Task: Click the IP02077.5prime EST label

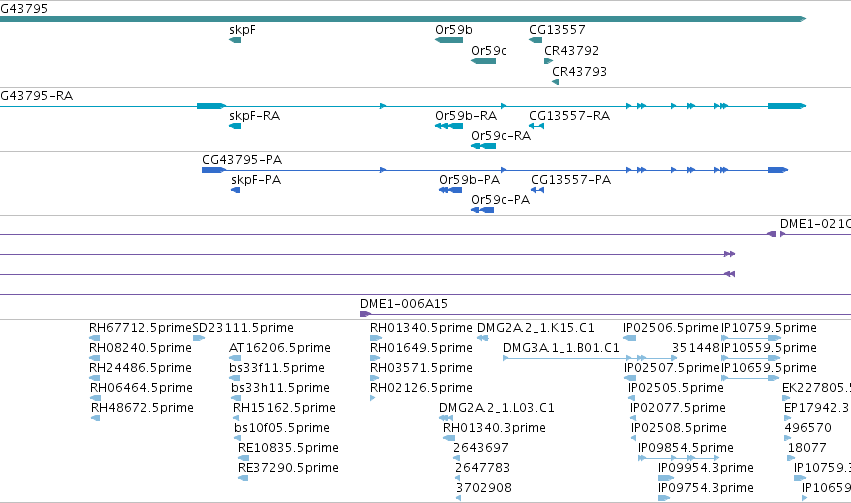Action: point(678,408)
